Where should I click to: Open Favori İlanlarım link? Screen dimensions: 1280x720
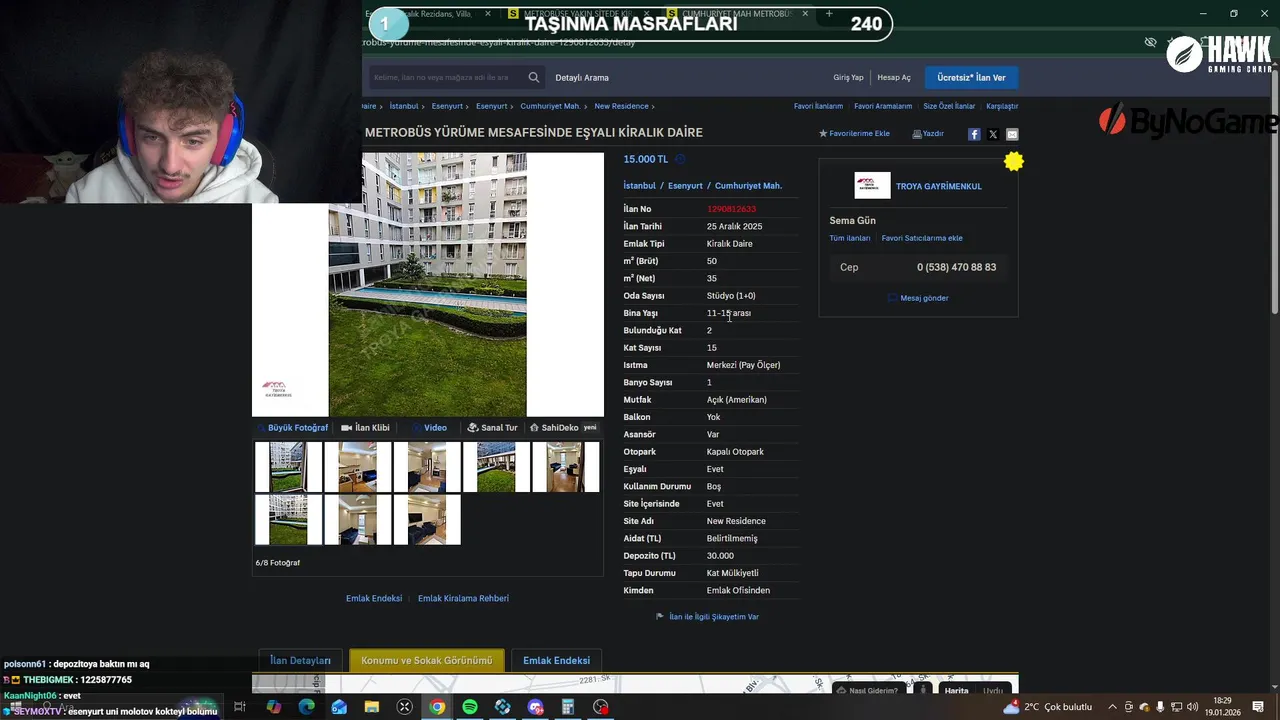point(818,106)
